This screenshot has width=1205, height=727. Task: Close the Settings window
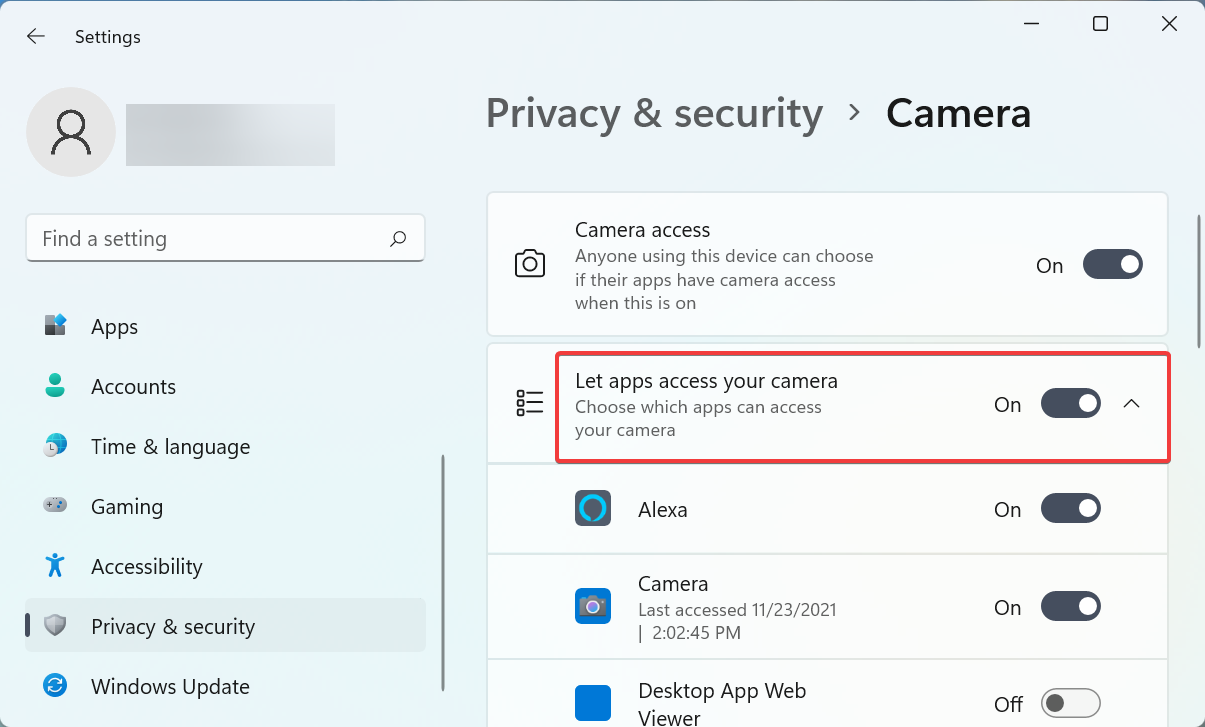(1169, 24)
